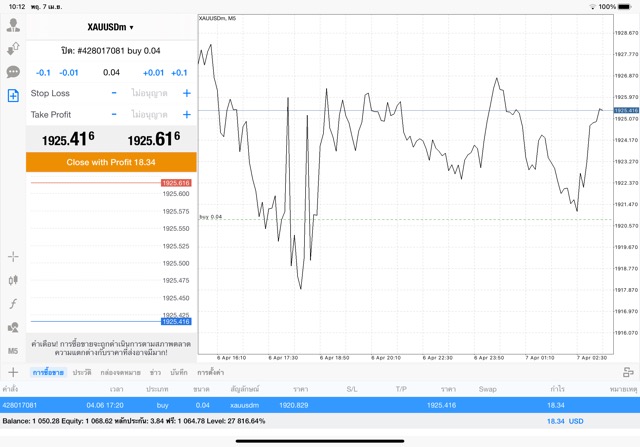Open the chat messages icon
The width and height of the screenshot is (640, 447).
pyautogui.click(x=13, y=72)
